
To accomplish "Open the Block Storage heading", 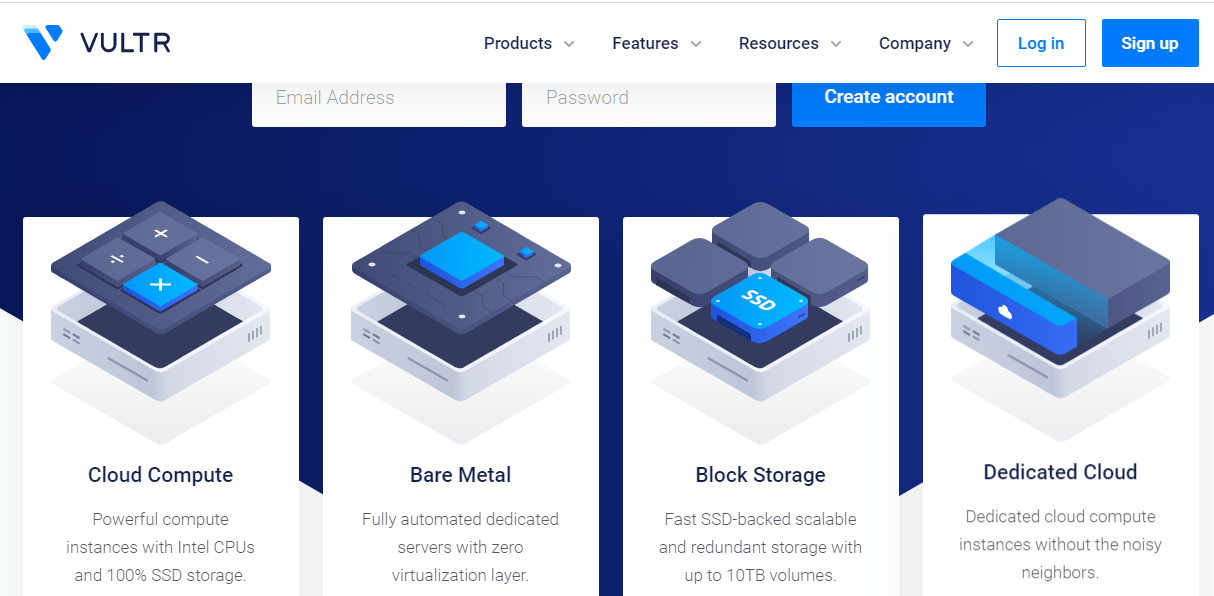I will tap(761, 475).
